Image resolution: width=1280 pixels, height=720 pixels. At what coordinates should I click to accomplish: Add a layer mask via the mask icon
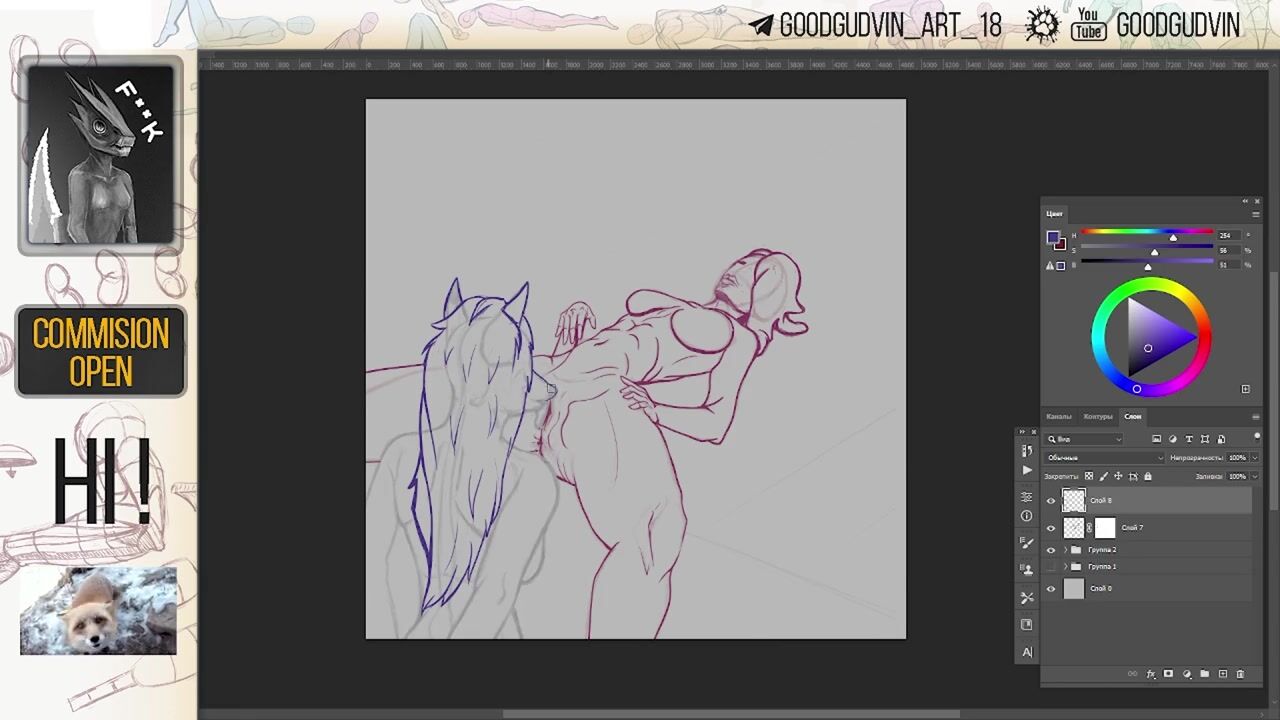tap(1168, 674)
